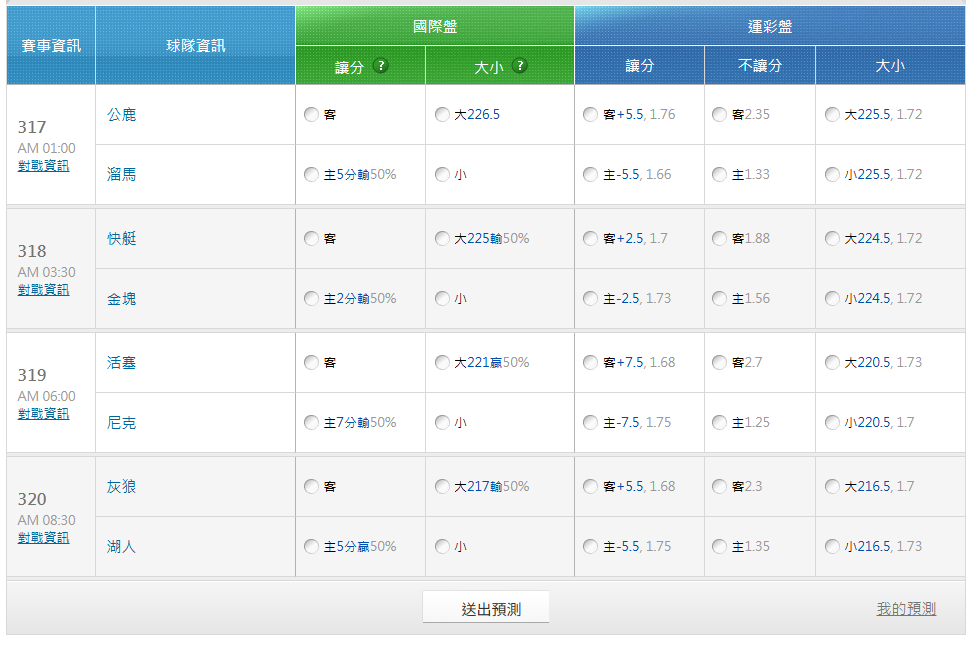Pick 客+5.5, 1.68 for game 320
This screenshot has width=971, height=645.
click(x=591, y=487)
